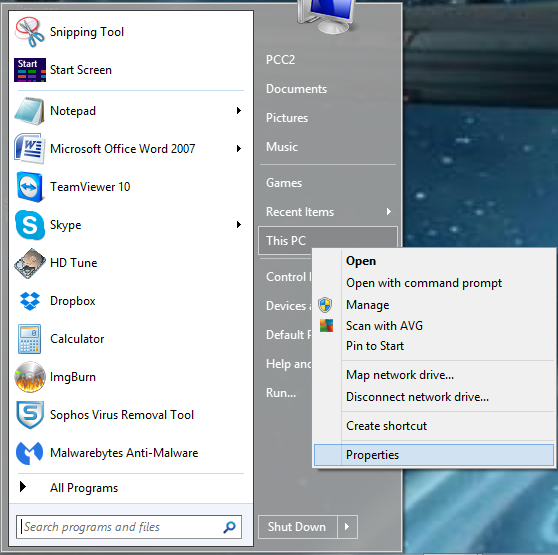The height and width of the screenshot is (555, 558).
Task: Click the Malwarebytes Anti-Malware icon
Action: pyautogui.click(x=30, y=453)
